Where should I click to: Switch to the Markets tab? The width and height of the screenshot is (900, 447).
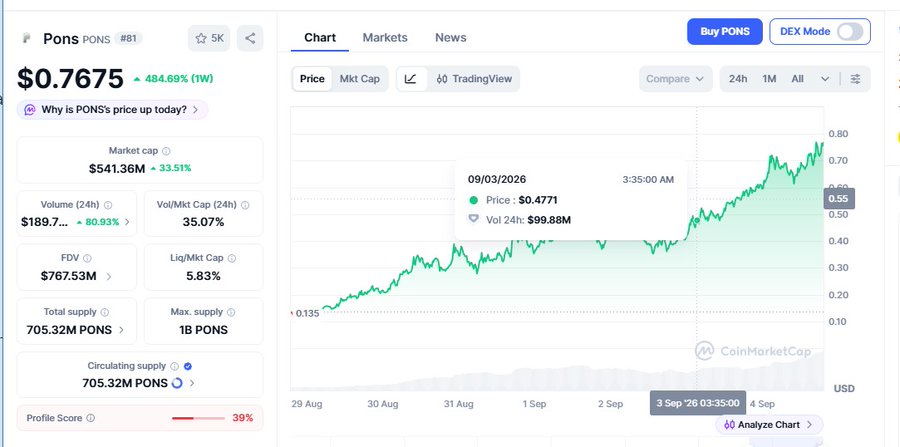coord(385,38)
